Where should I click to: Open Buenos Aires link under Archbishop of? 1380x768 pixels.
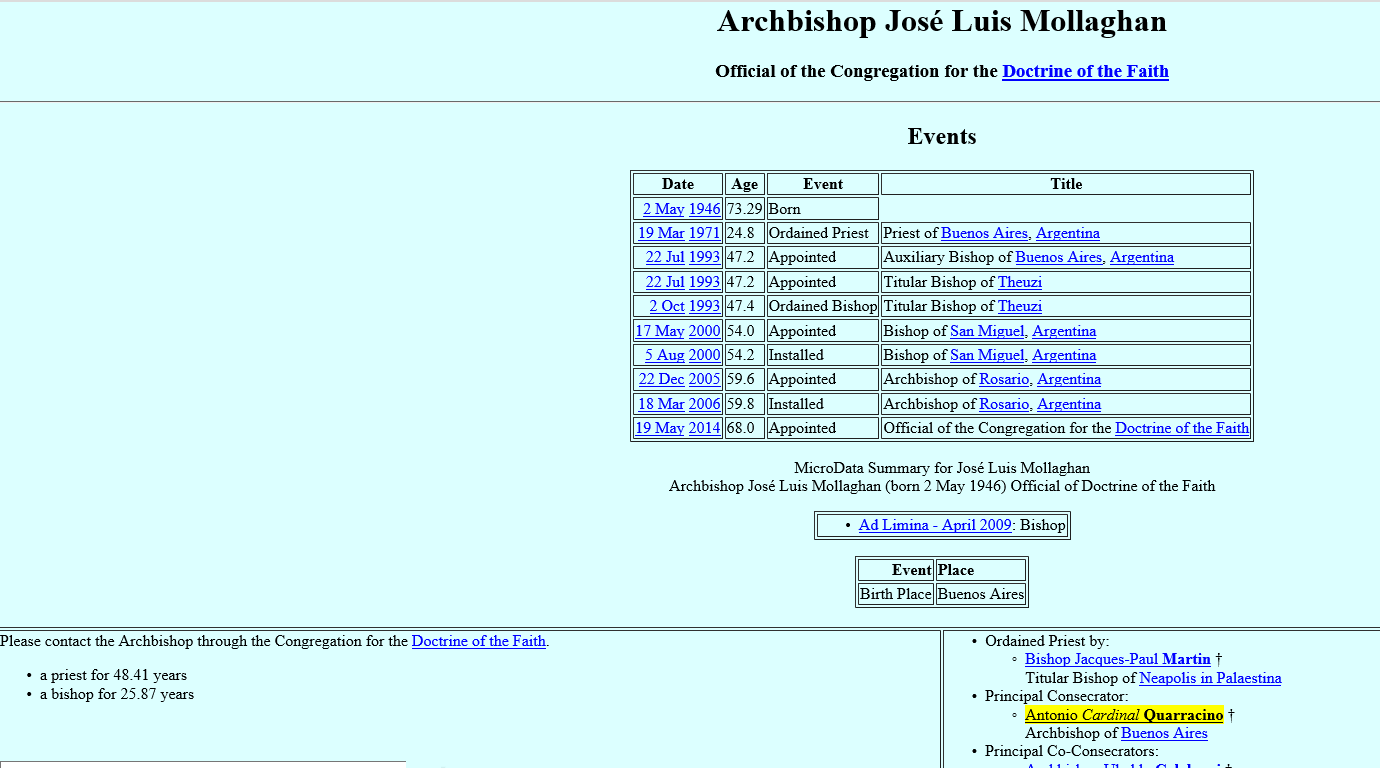pyautogui.click(x=1164, y=733)
